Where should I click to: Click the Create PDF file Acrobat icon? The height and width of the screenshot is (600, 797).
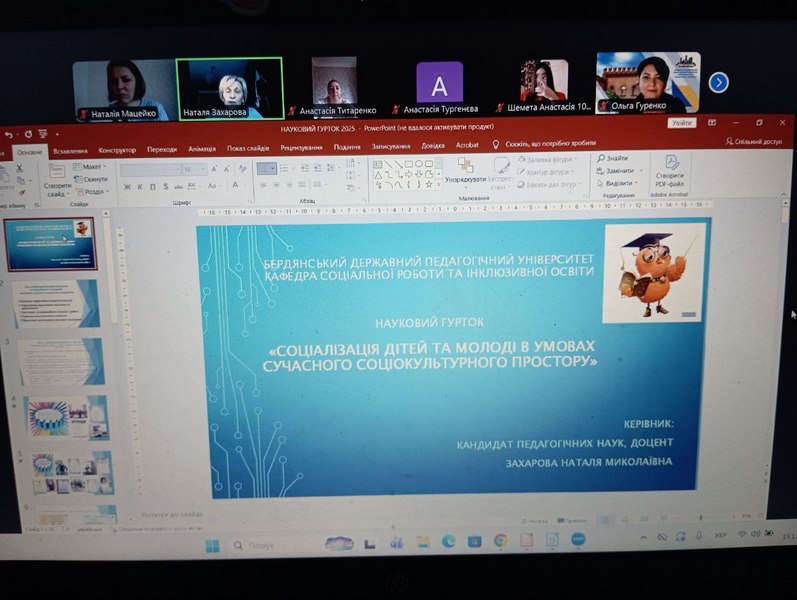[670, 164]
